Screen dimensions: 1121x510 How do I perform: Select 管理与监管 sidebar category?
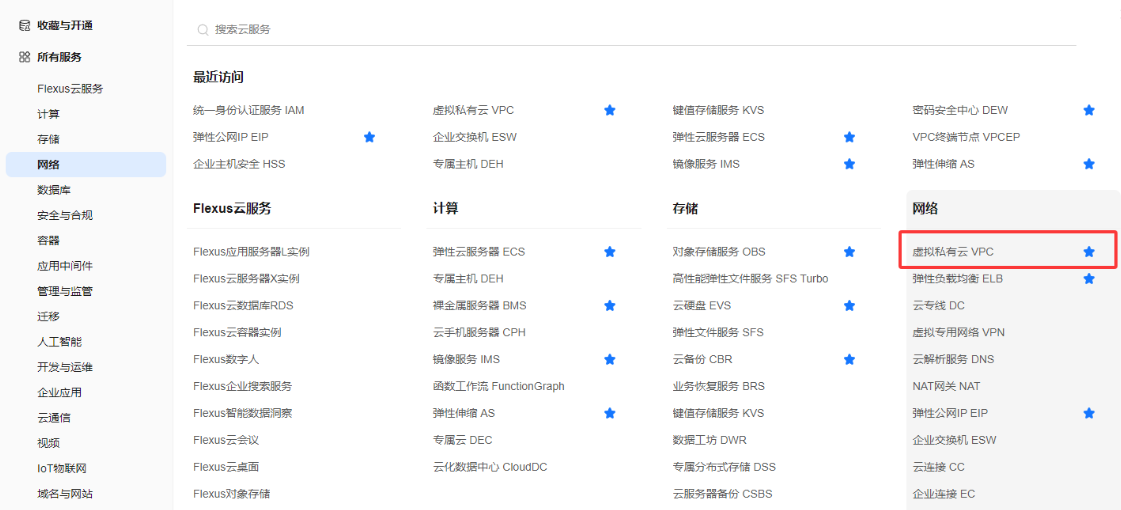coord(65,291)
